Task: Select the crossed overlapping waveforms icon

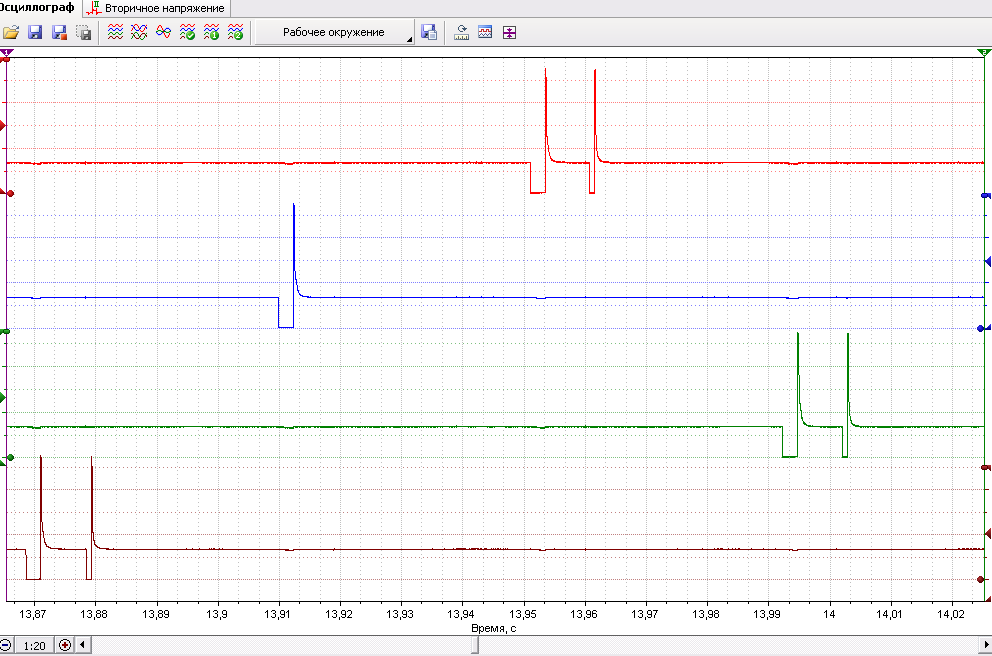Action: tap(139, 32)
